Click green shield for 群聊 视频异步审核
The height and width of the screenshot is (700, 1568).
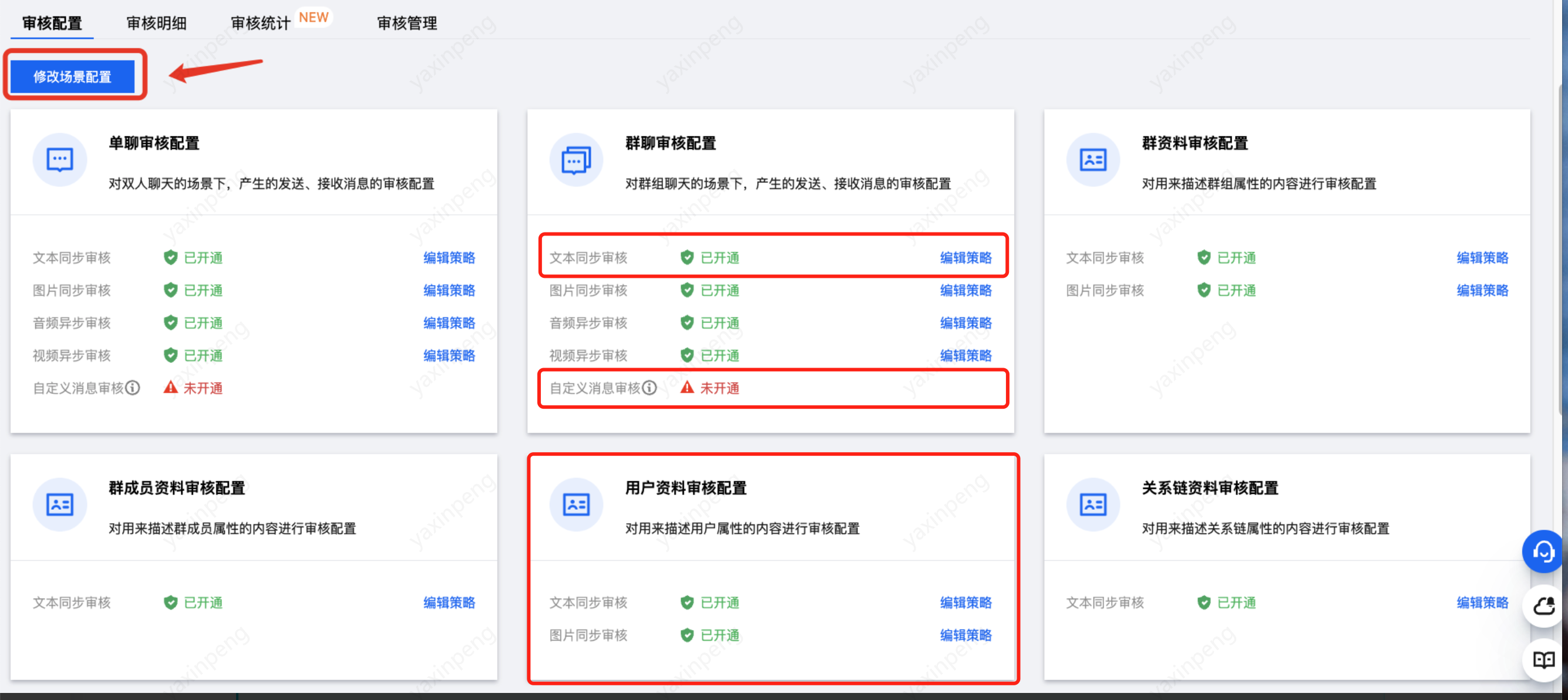click(687, 355)
